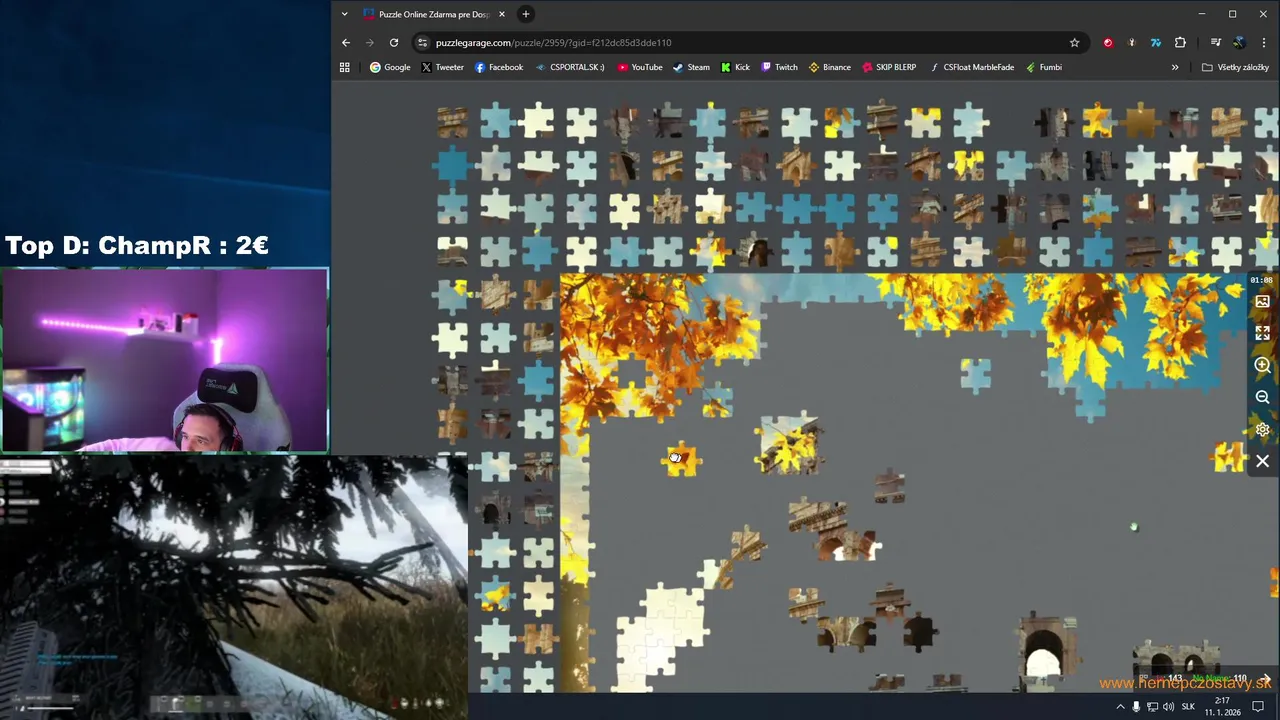
Task: Open puzzle settings gear
Action: (1262, 429)
